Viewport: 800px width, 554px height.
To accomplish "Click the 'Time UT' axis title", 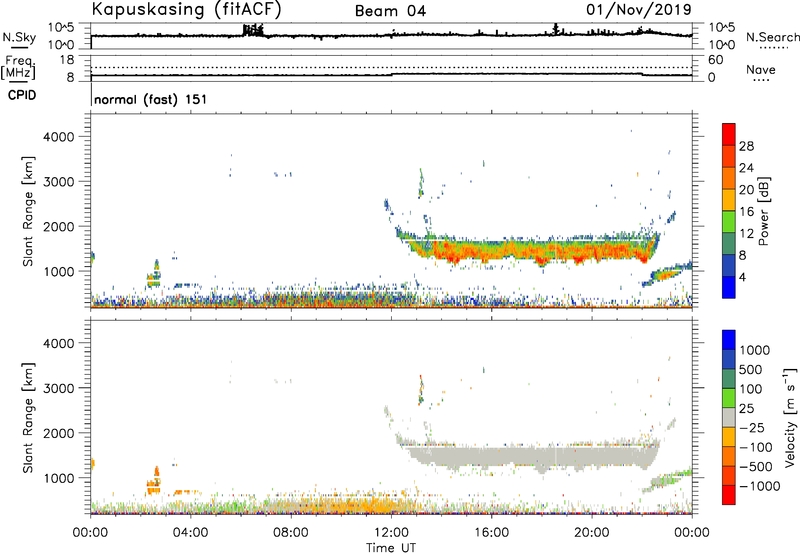I will point(391,548).
